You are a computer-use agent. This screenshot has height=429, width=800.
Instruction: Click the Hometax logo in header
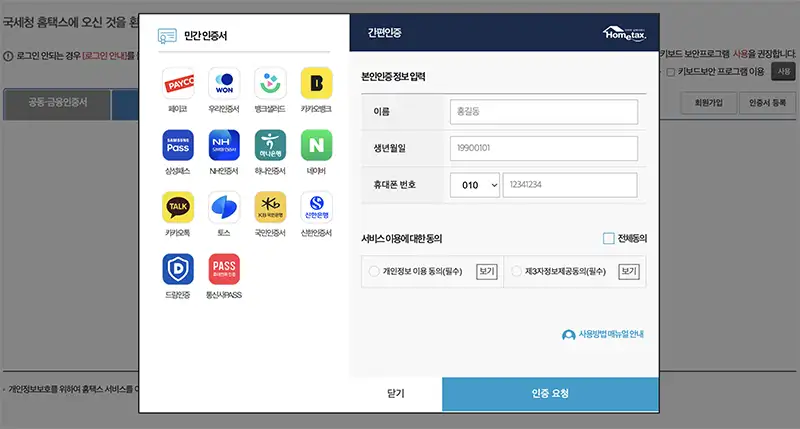[x=624, y=34]
